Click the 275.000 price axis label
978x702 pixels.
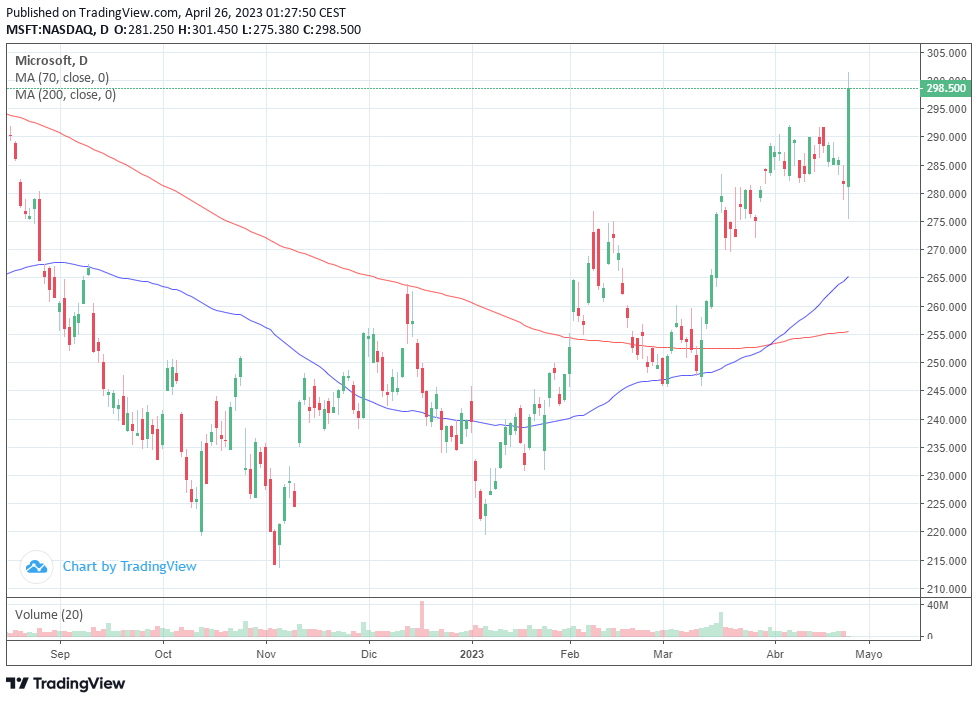click(x=946, y=222)
